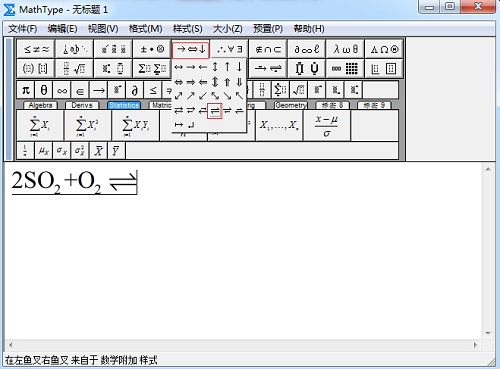Insert π from the small bar

[26, 90]
